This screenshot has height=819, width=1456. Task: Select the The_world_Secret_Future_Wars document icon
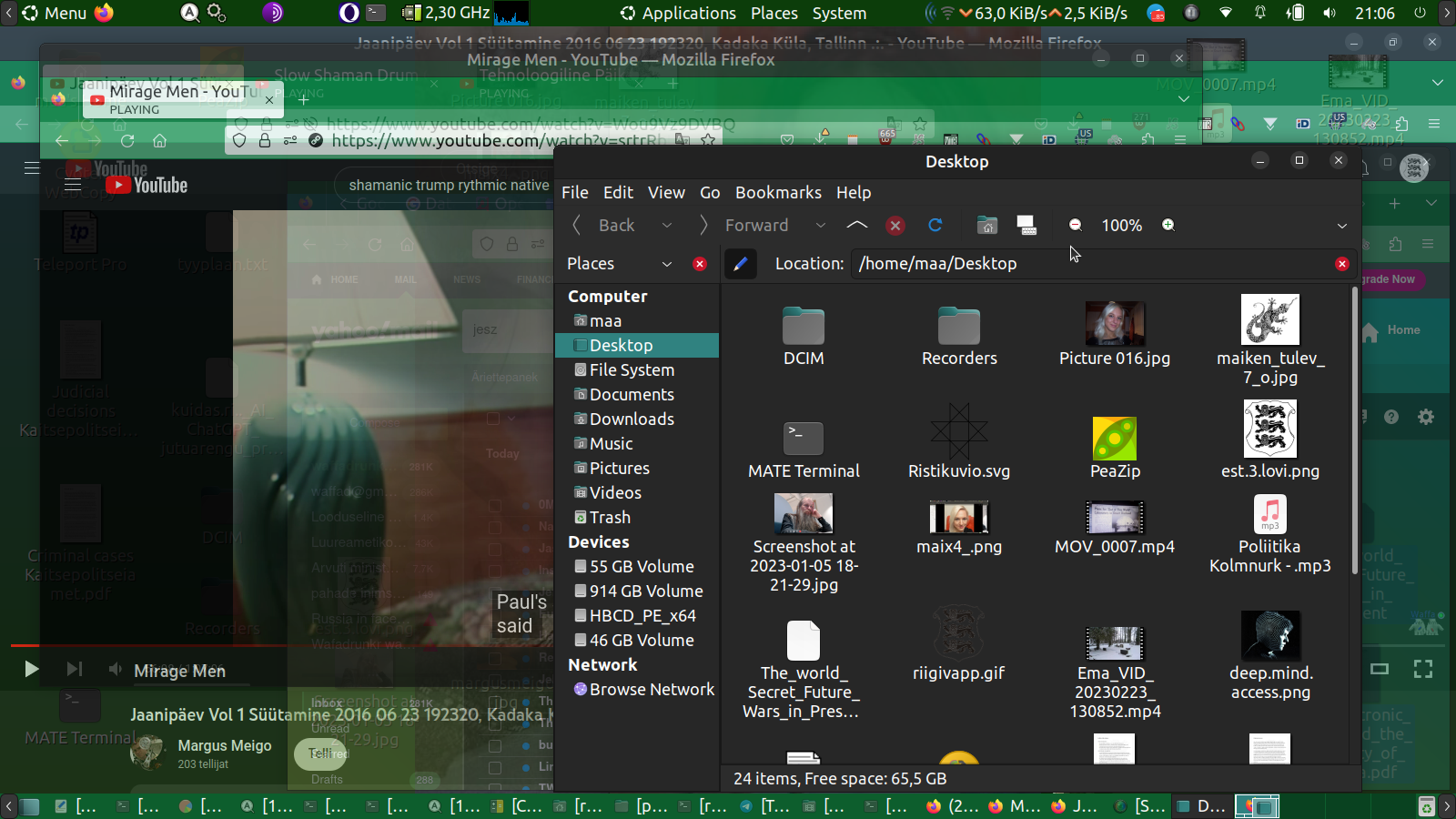pyautogui.click(x=804, y=641)
